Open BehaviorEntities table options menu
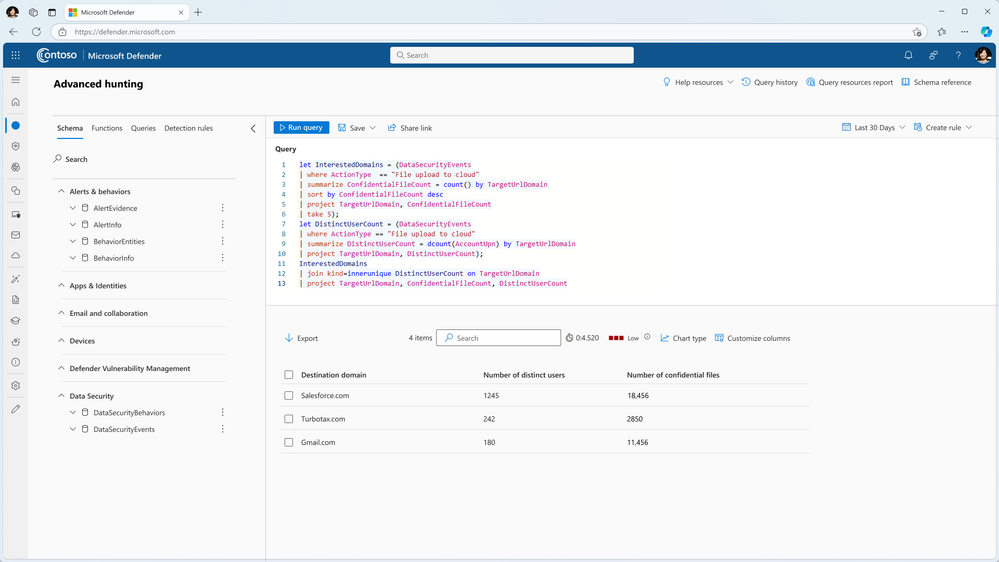The height and width of the screenshot is (562, 999). [222, 241]
